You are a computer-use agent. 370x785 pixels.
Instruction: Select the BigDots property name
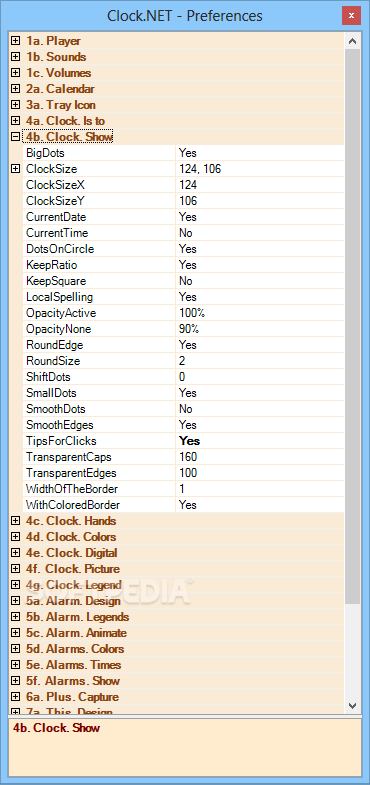tap(45, 153)
